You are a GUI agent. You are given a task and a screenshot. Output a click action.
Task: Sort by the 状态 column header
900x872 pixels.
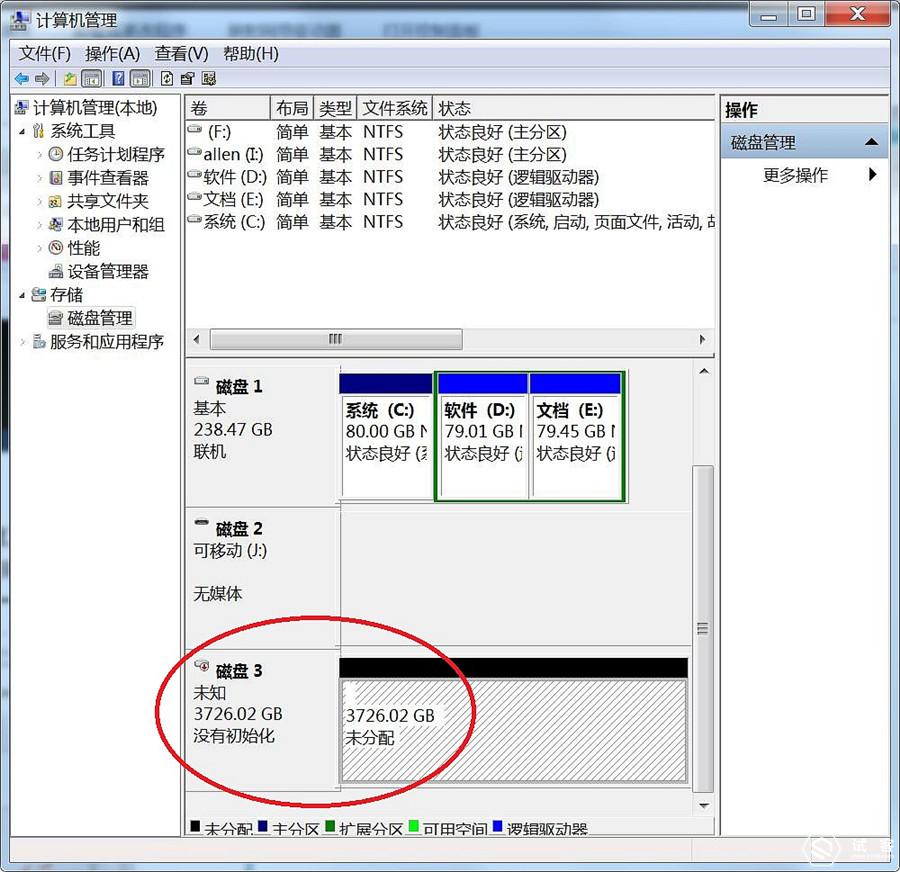click(x=573, y=108)
